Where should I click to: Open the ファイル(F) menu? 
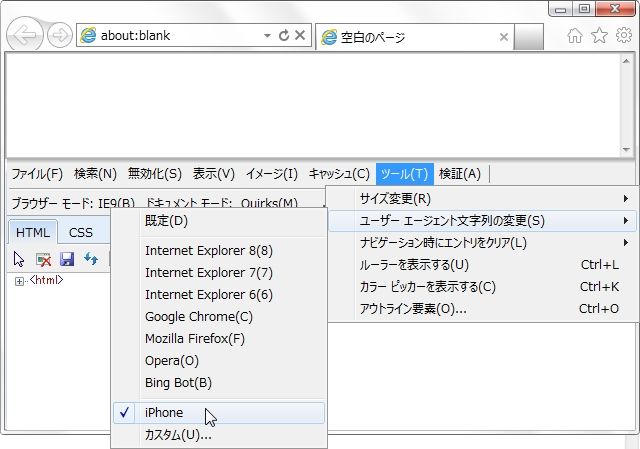point(37,174)
